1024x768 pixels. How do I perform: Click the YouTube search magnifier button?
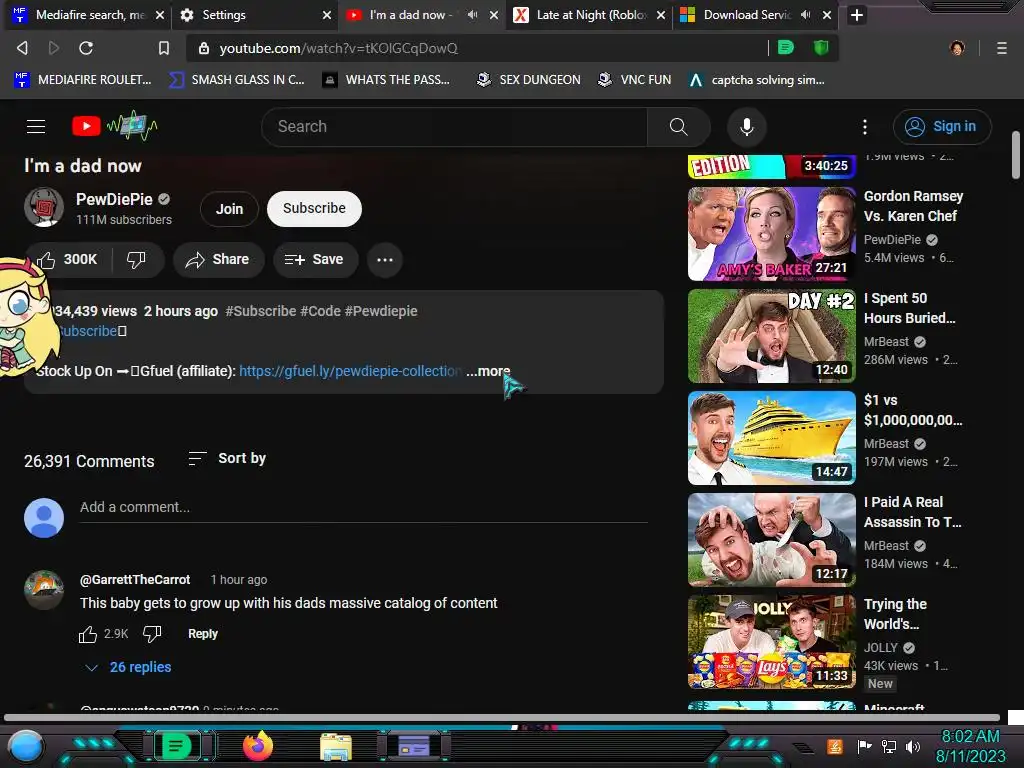point(679,127)
